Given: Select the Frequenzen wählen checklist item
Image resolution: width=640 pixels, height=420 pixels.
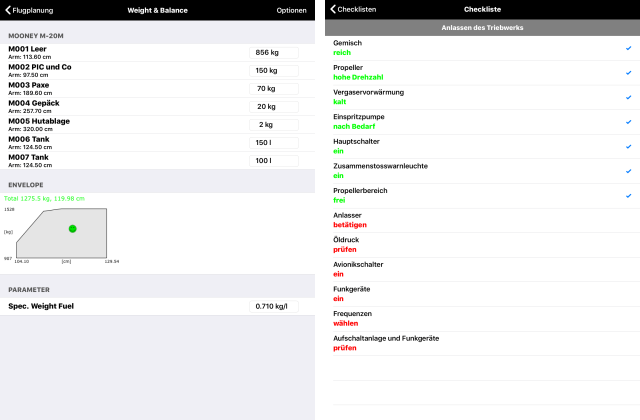Looking at the screenshot, I should (480, 318).
